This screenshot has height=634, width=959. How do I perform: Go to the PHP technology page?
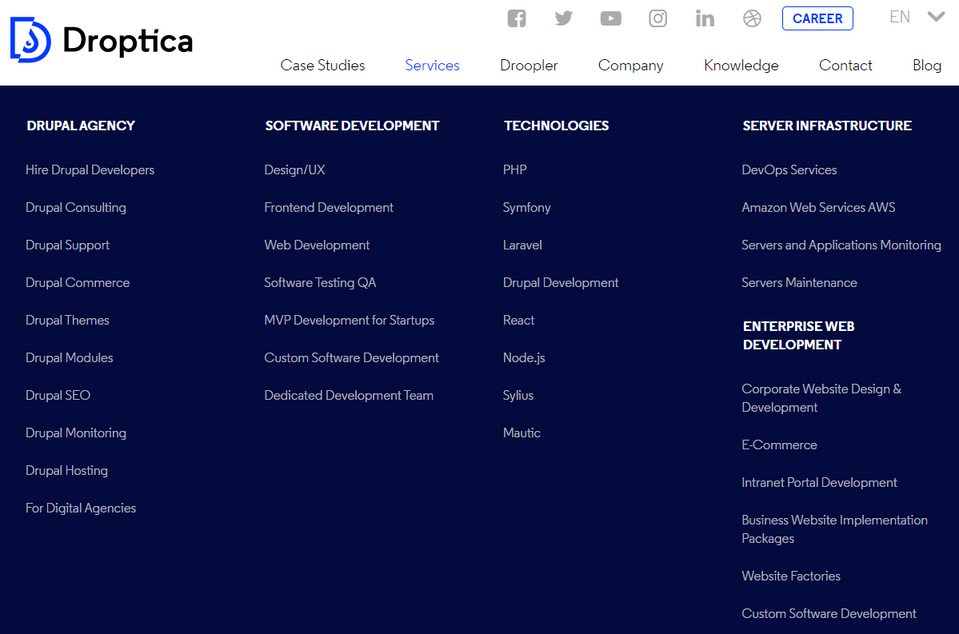point(515,170)
